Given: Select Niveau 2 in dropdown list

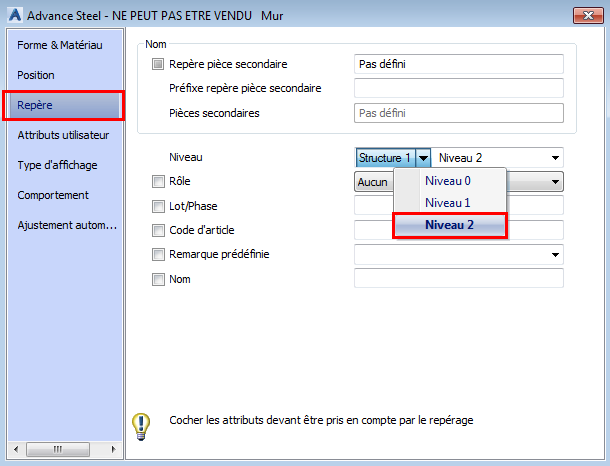Looking at the screenshot, I should pyautogui.click(x=450, y=225).
